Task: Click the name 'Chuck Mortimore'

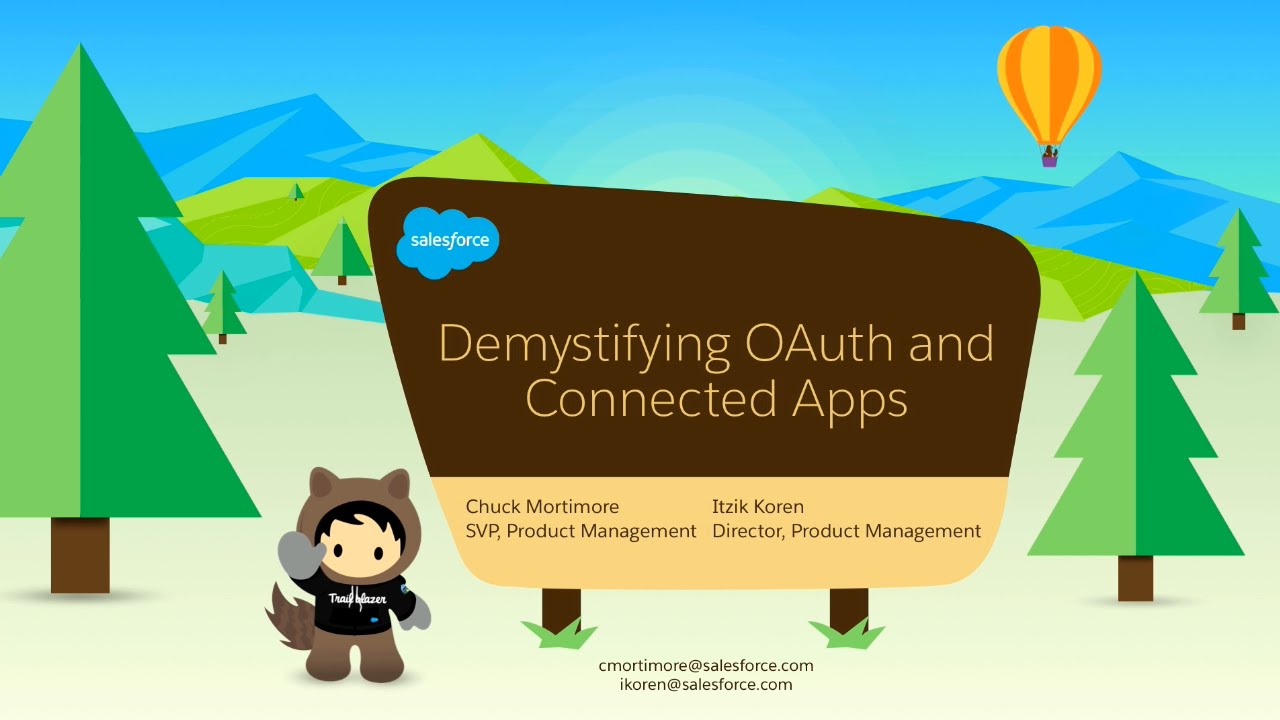Action: tap(542, 507)
